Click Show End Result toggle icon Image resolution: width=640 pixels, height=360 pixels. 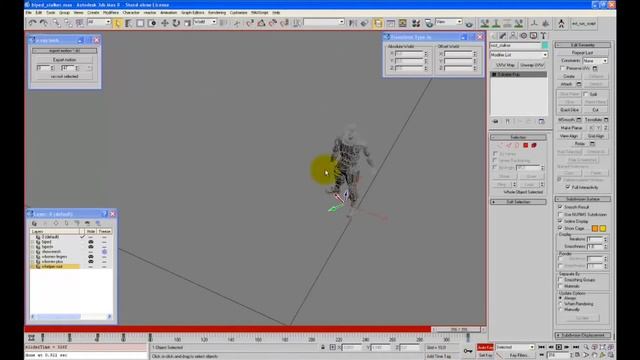(x=508, y=121)
